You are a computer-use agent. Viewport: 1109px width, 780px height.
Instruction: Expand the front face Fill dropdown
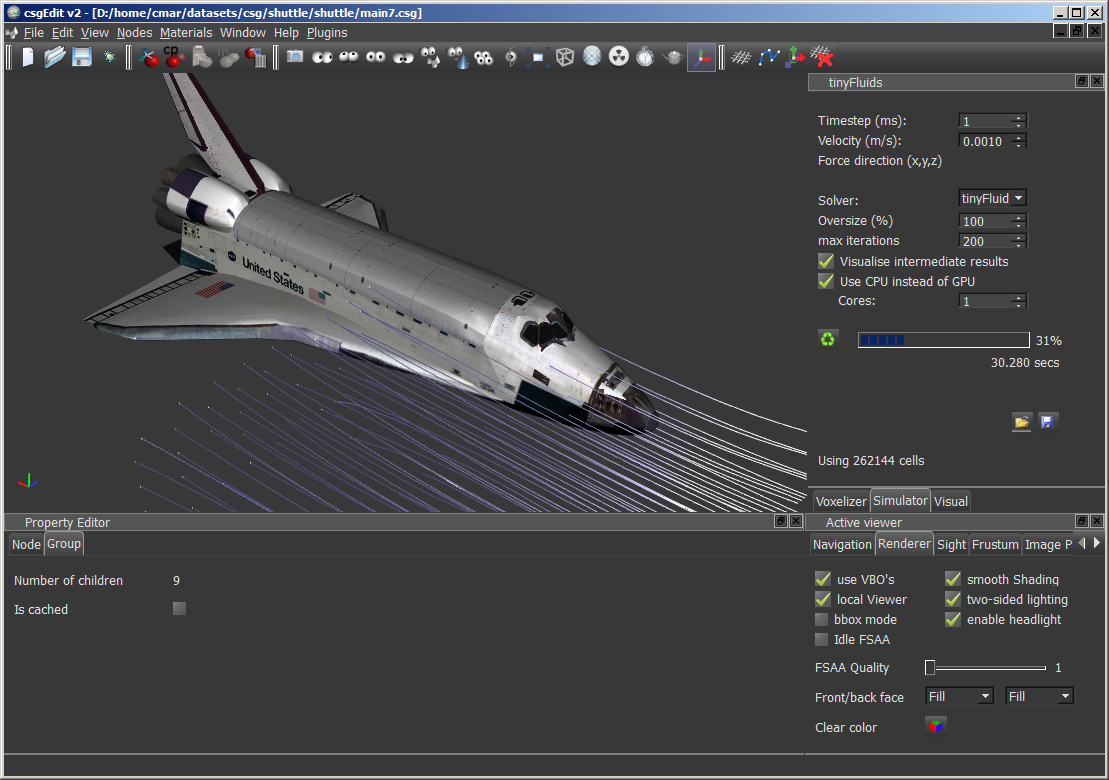click(x=958, y=696)
